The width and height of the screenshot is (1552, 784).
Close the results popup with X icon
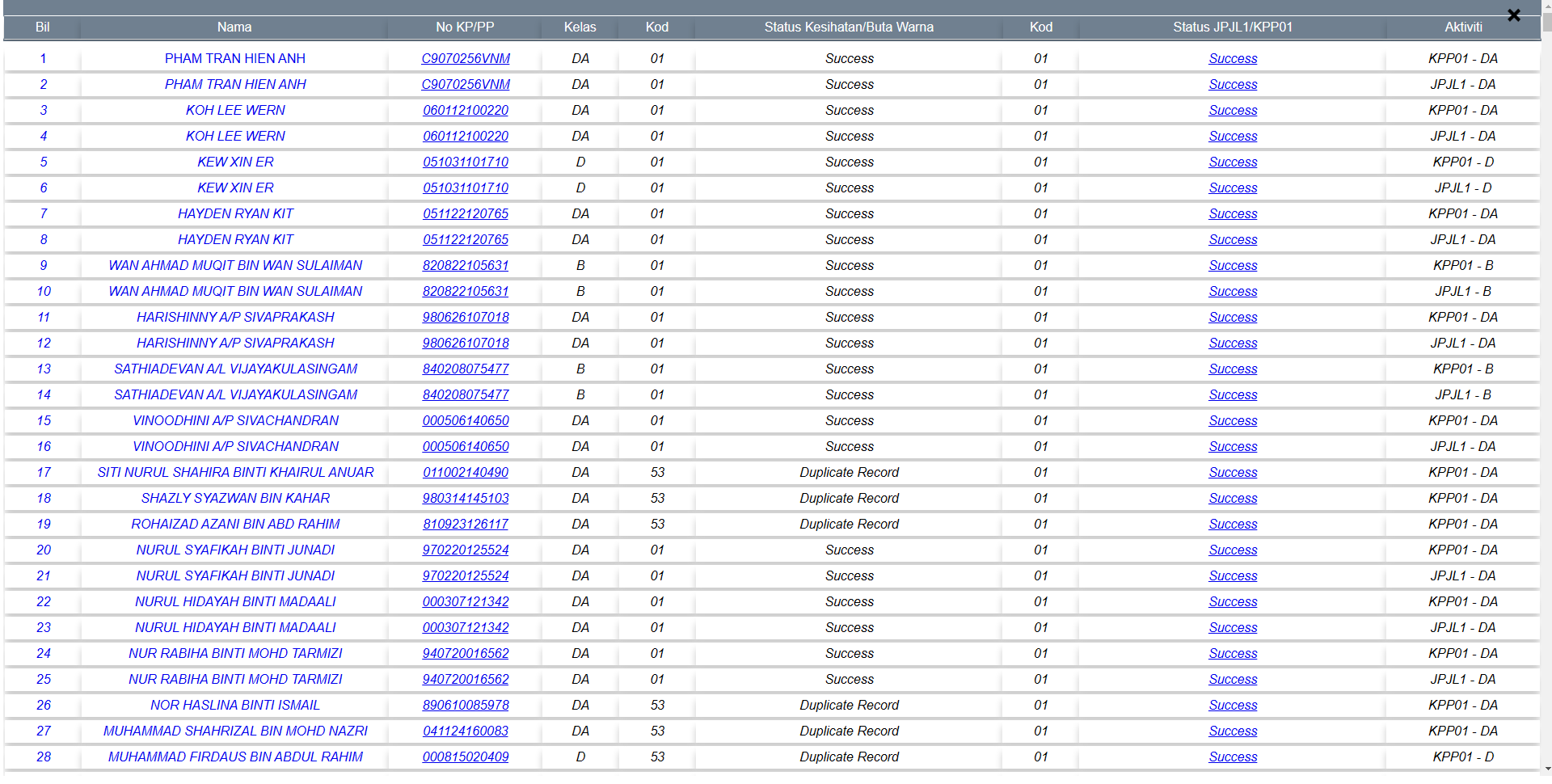(1513, 15)
